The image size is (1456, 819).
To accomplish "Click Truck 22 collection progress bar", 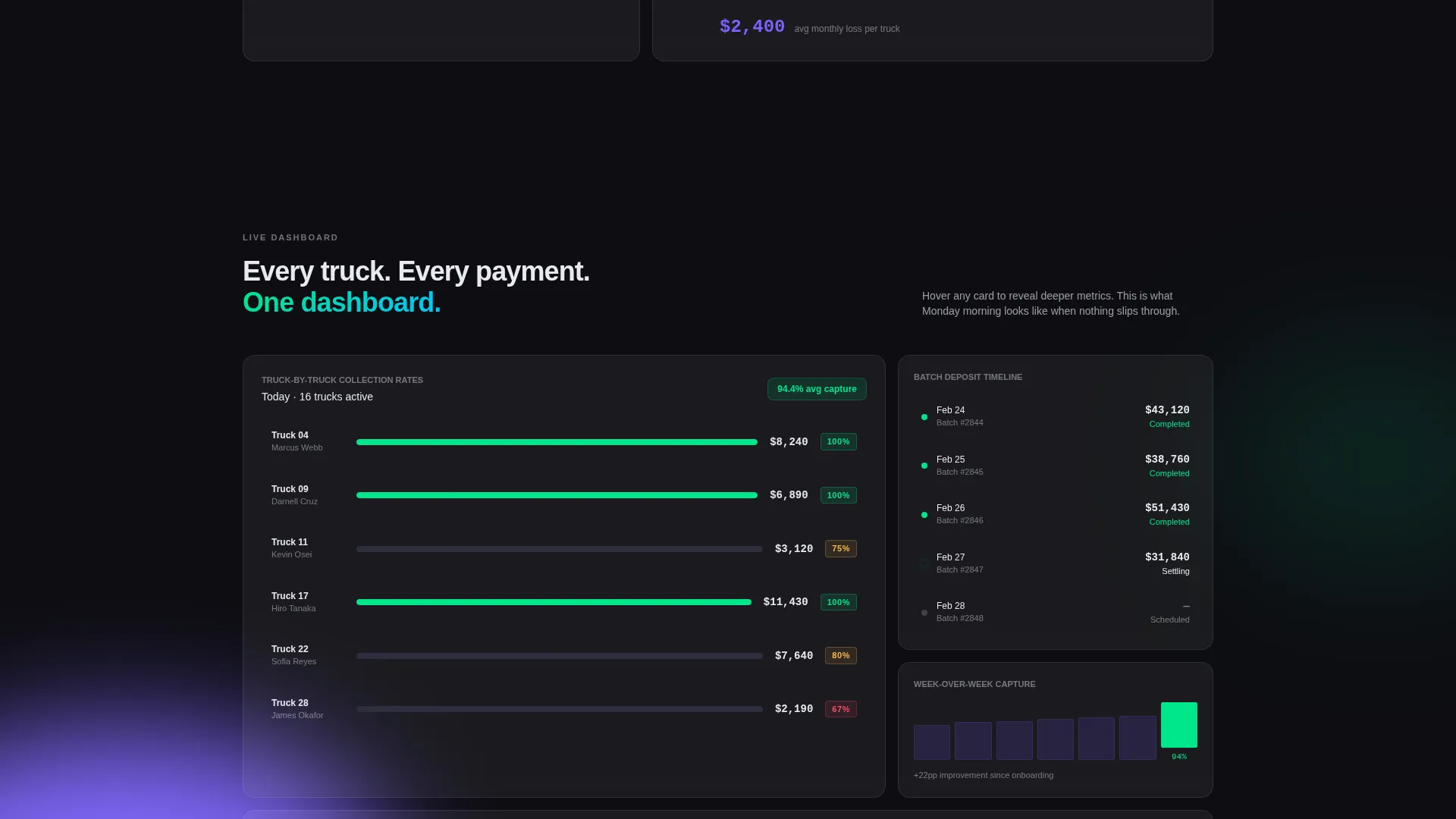I will point(560,656).
